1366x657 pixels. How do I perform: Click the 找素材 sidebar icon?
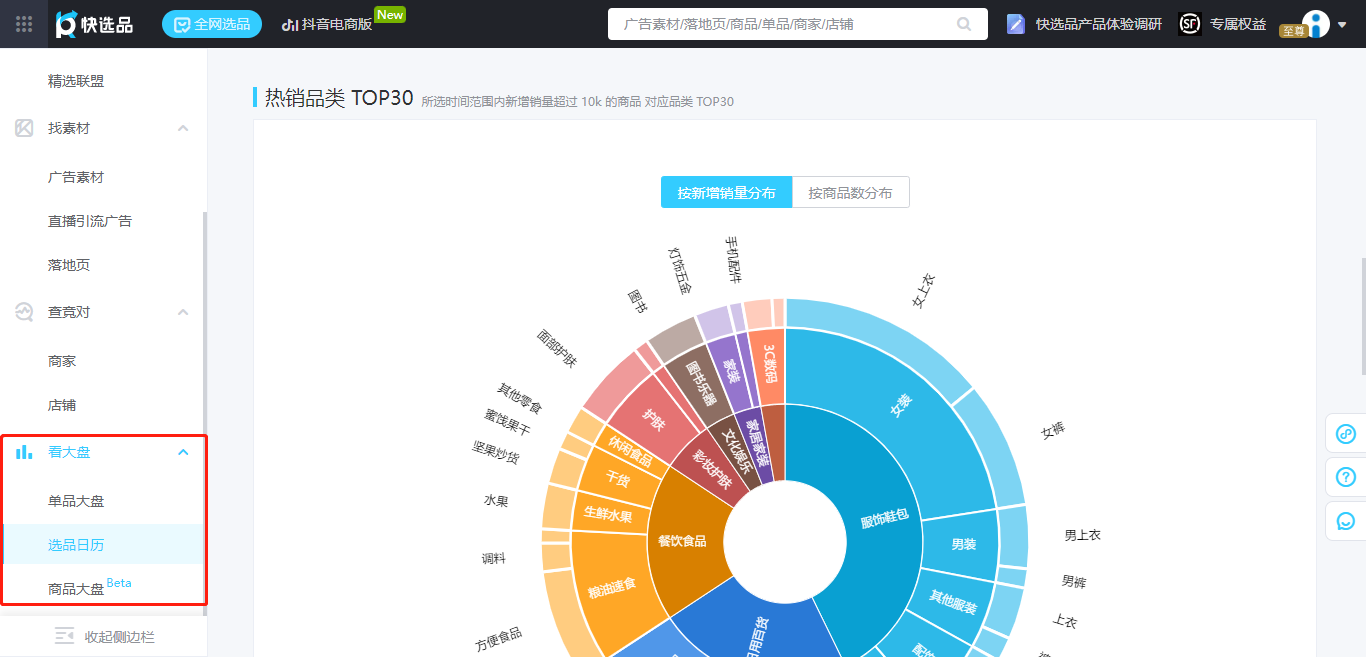pyautogui.click(x=24, y=128)
